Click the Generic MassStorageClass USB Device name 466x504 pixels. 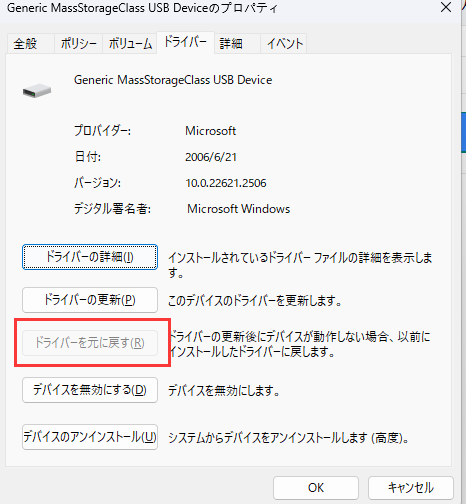pyautogui.click(x=173, y=80)
